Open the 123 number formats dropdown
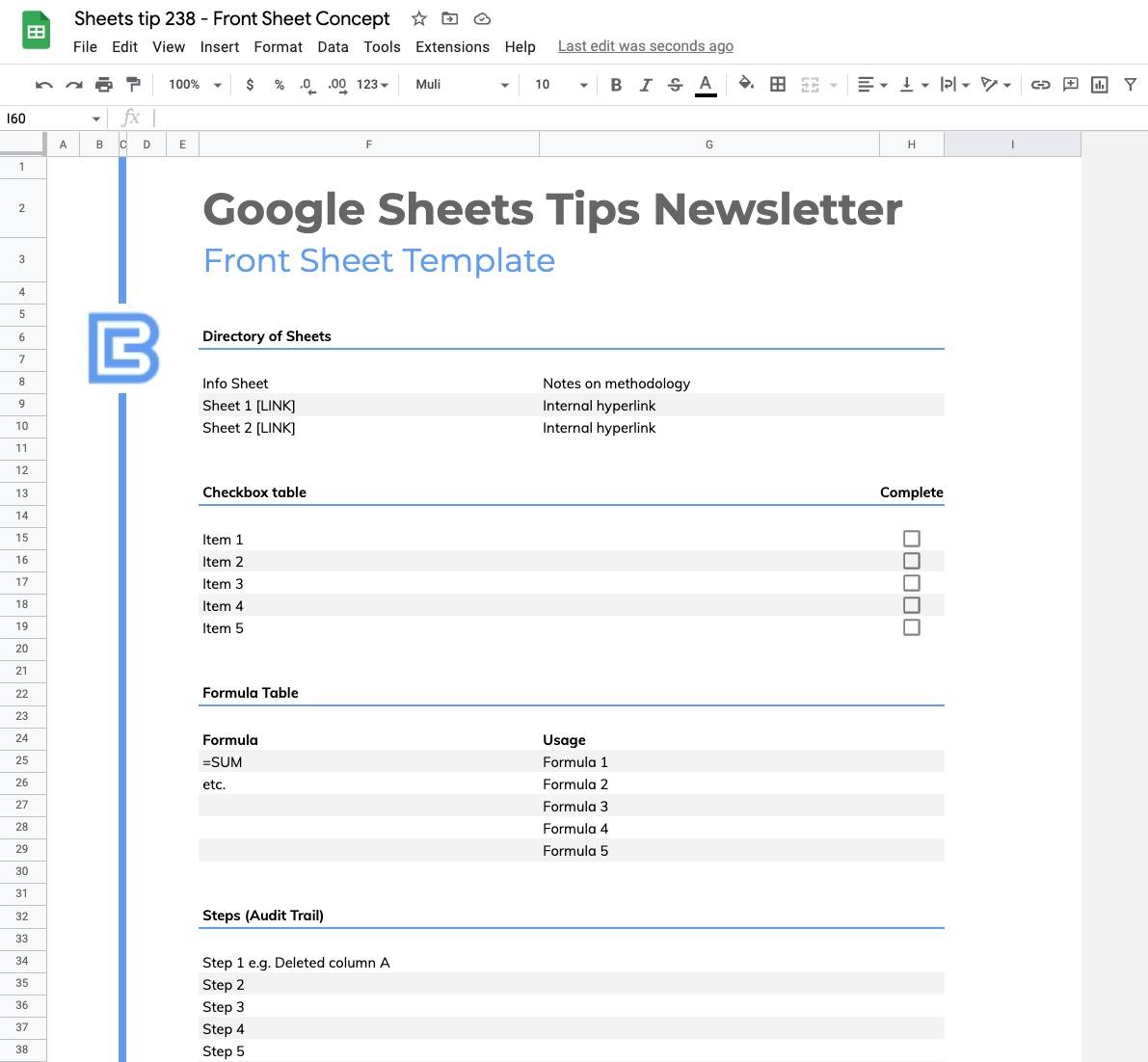This screenshot has height=1062, width=1148. (372, 85)
